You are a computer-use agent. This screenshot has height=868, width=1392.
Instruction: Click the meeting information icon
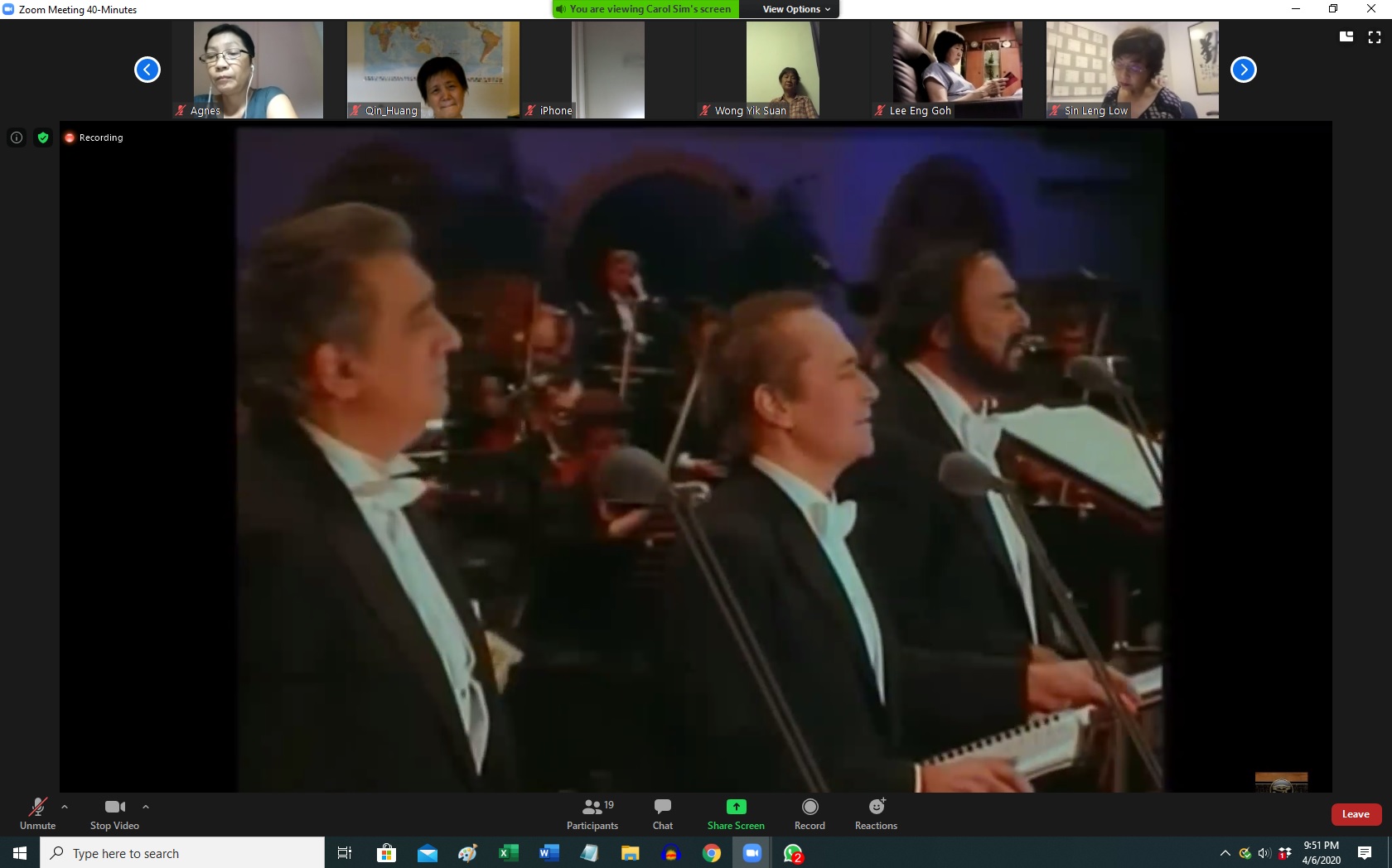point(17,137)
